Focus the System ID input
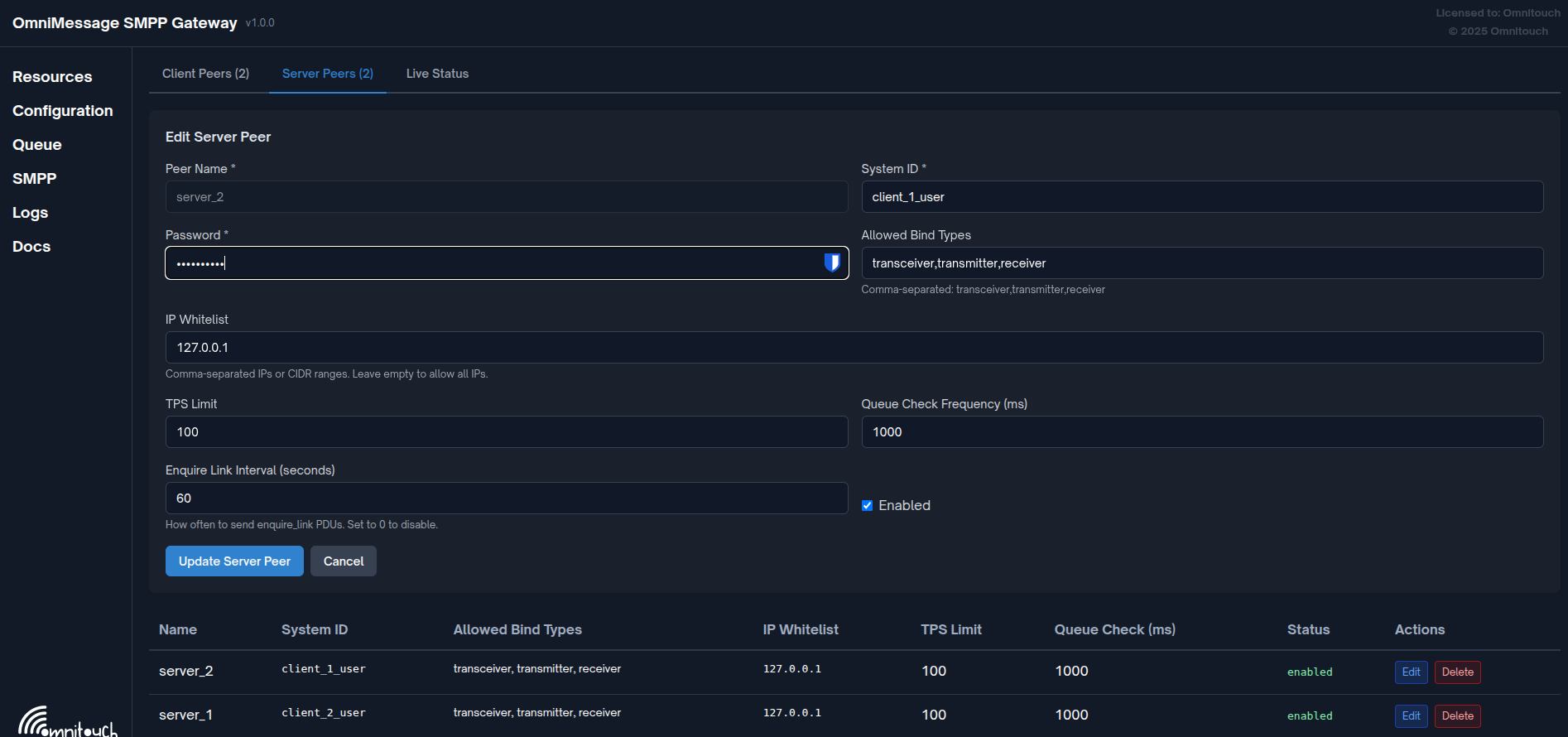This screenshot has height=737, width=1568. tap(1202, 197)
